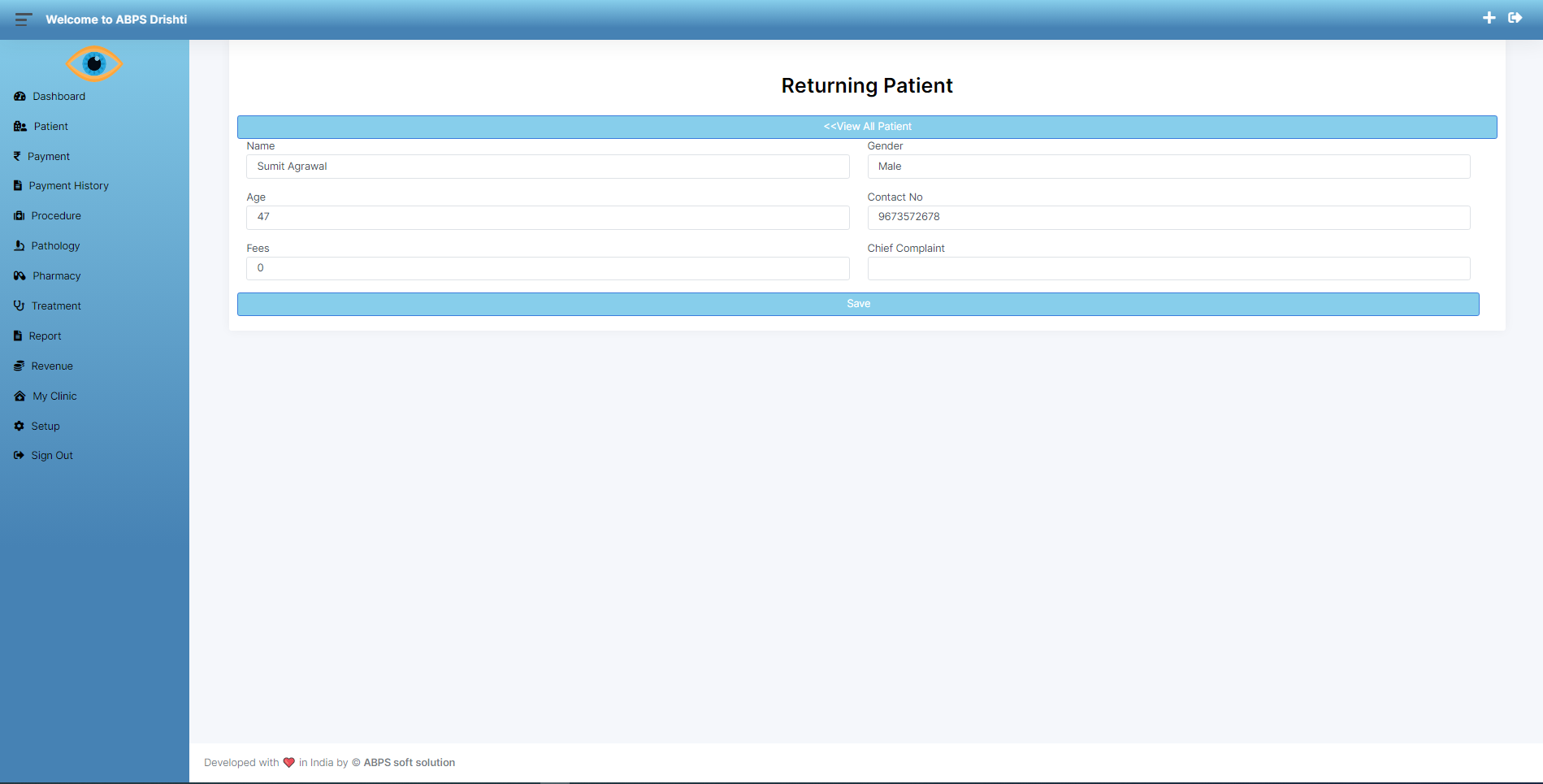This screenshot has width=1543, height=784.
Task: Click the Returning Patient heading
Action: [867, 85]
